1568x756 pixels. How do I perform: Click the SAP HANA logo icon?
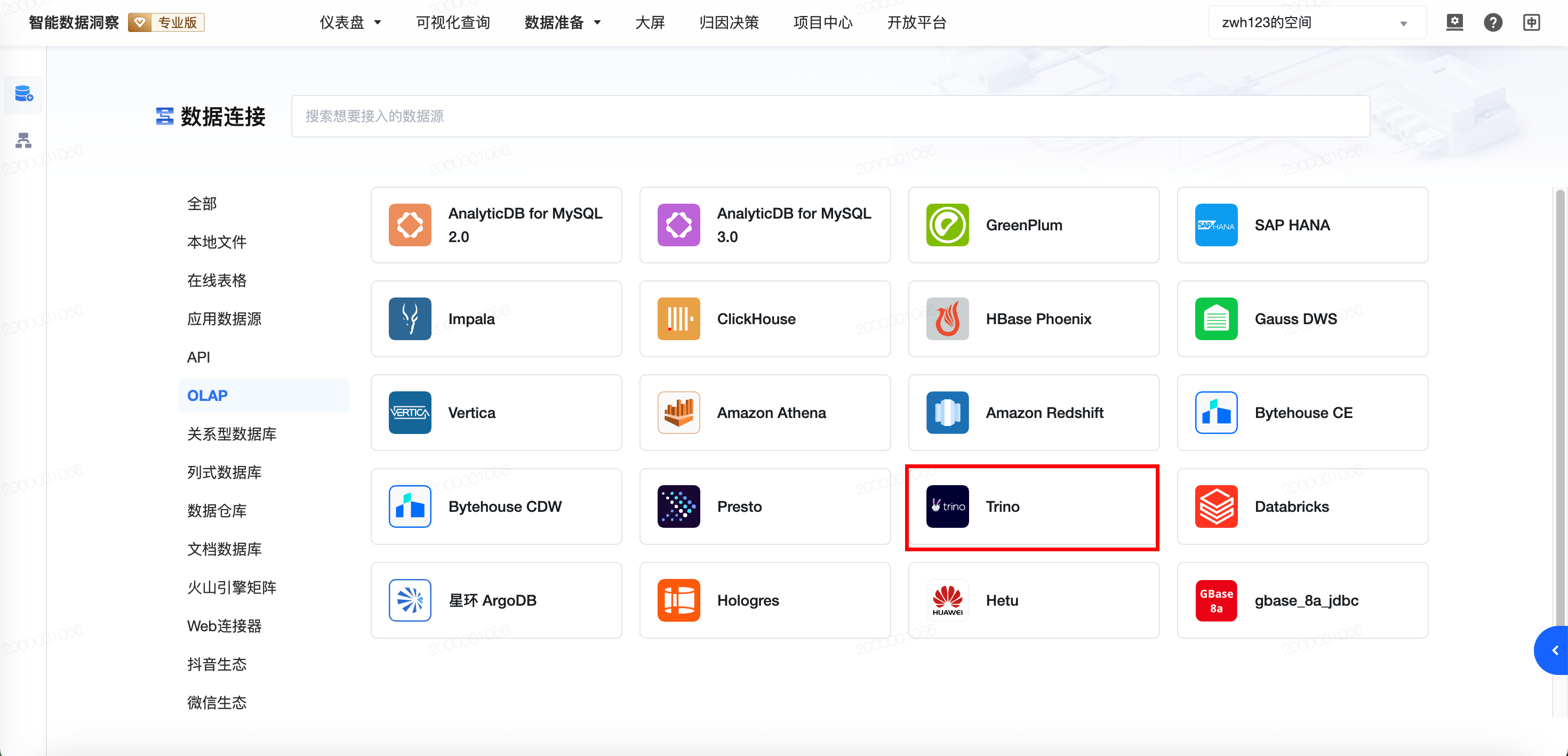tap(1216, 225)
